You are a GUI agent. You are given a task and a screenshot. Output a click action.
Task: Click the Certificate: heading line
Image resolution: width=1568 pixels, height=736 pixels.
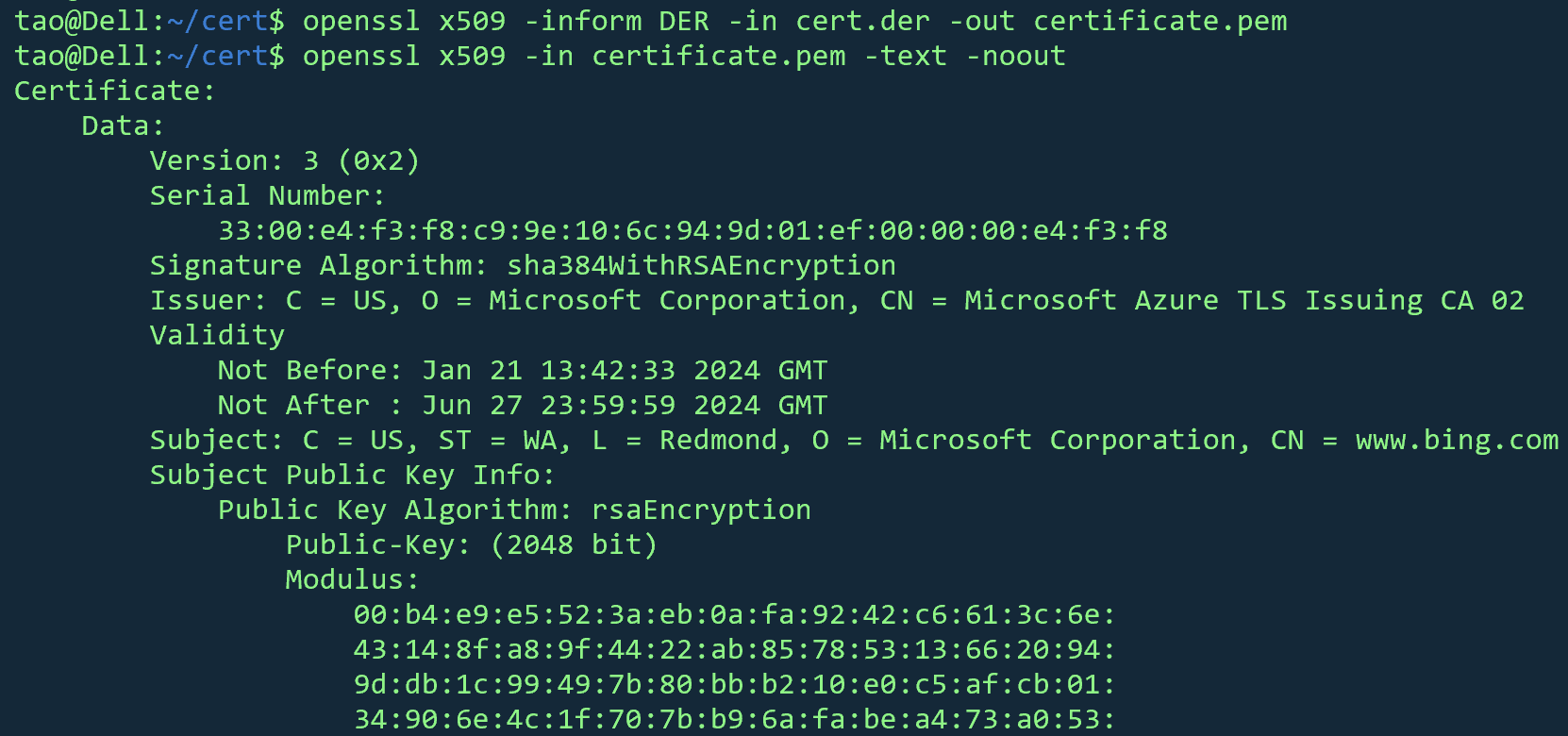[x=114, y=91]
